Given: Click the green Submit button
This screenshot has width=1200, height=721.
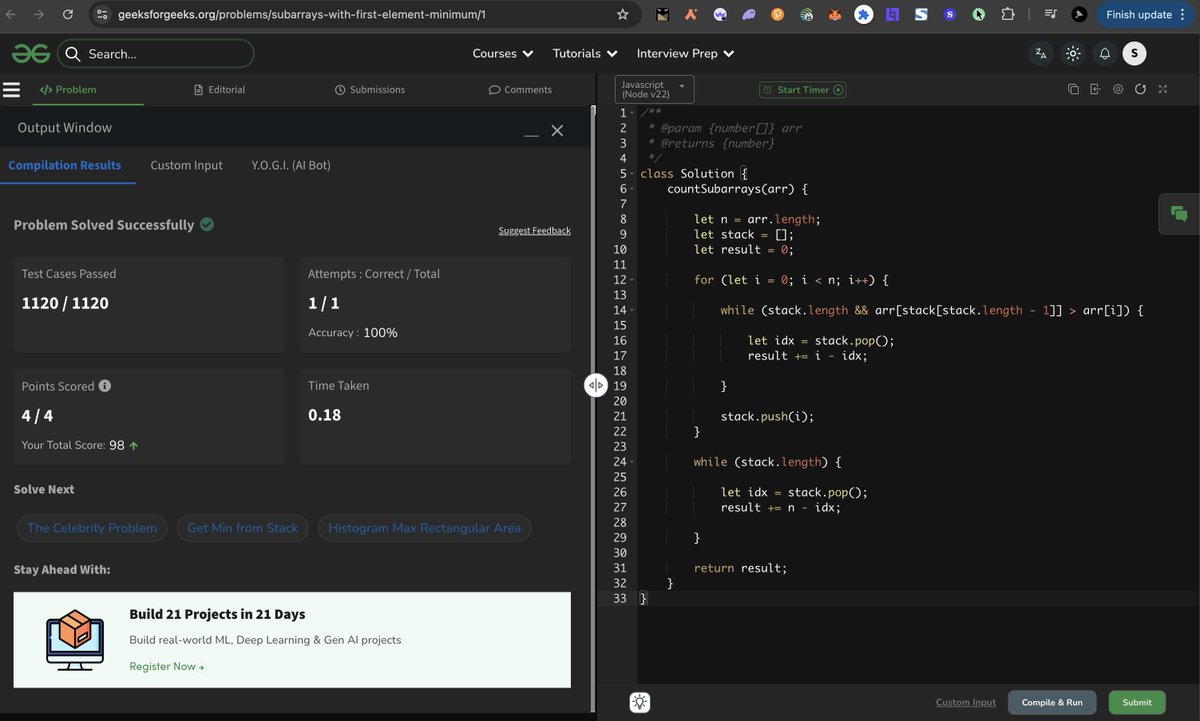Looking at the screenshot, I should (1137, 703).
